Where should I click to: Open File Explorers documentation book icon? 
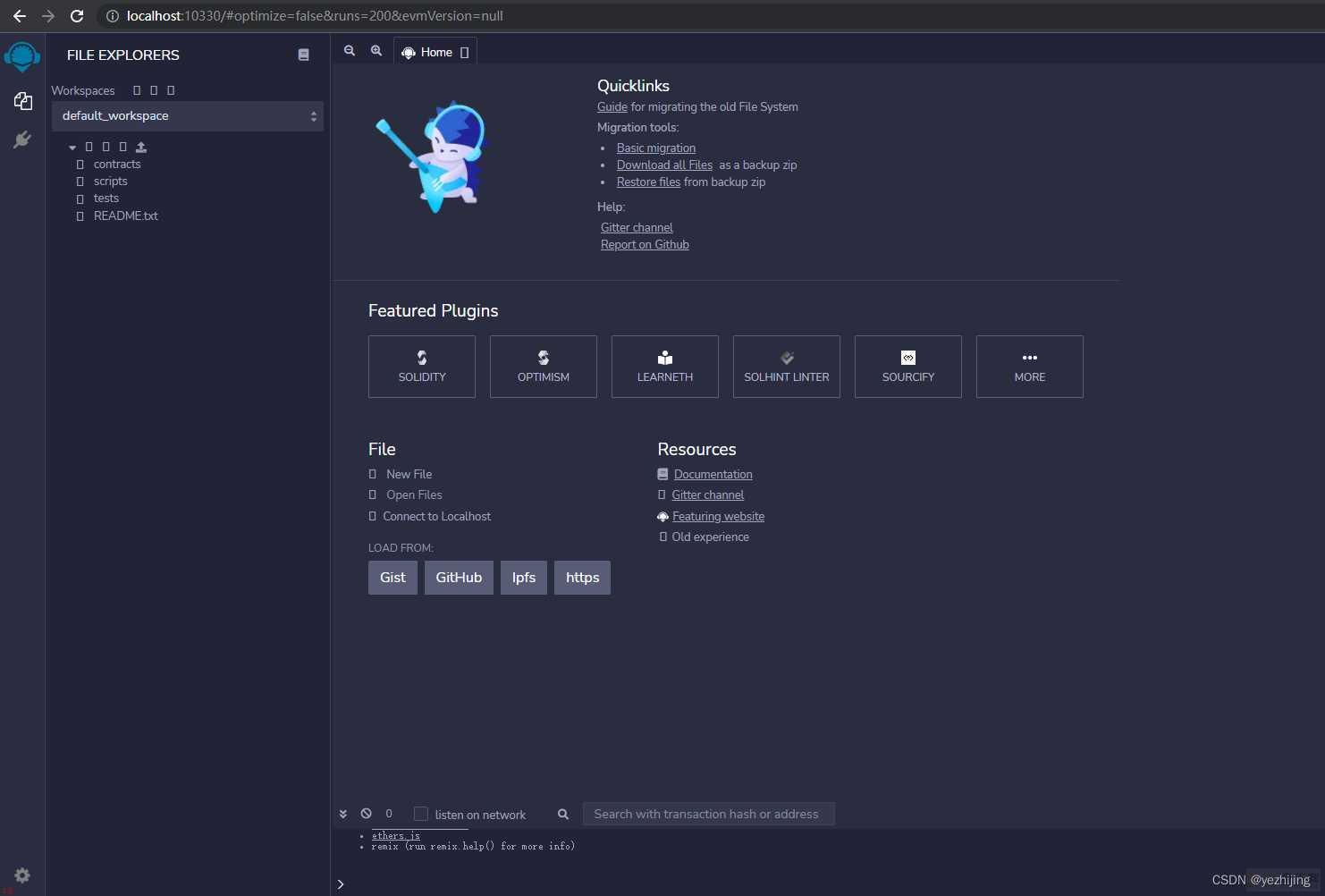coord(304,55)
